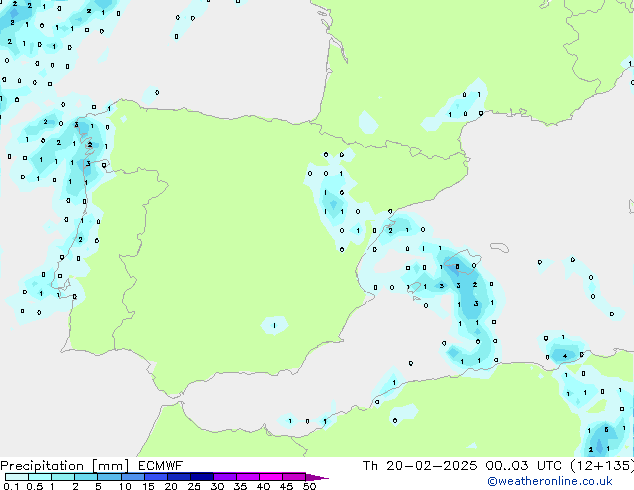Pick the 10 to 15 mm legend swatch
Screen dimensions: 634x490
132,477
